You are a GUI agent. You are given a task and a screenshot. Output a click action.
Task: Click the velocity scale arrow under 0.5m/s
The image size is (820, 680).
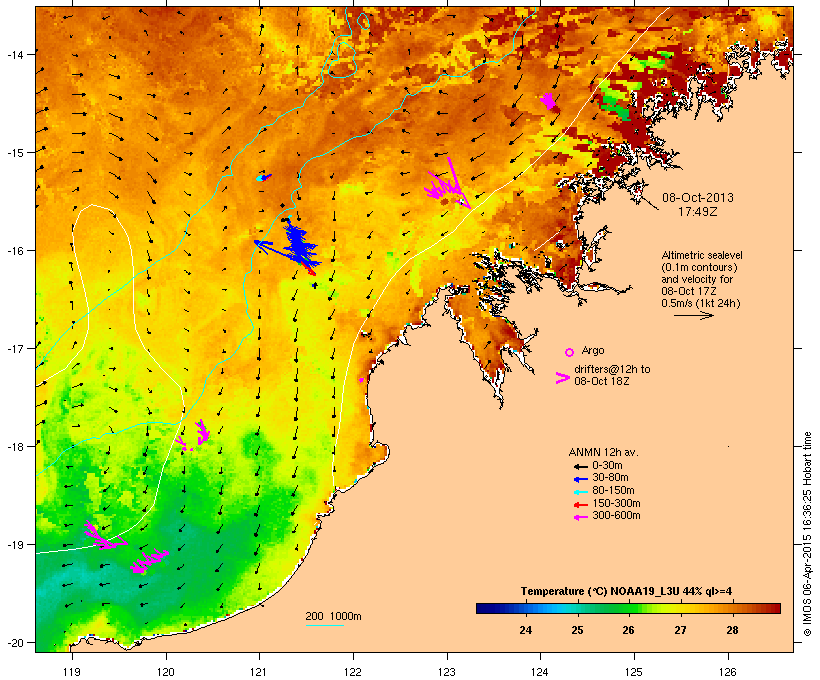point(693,315)
